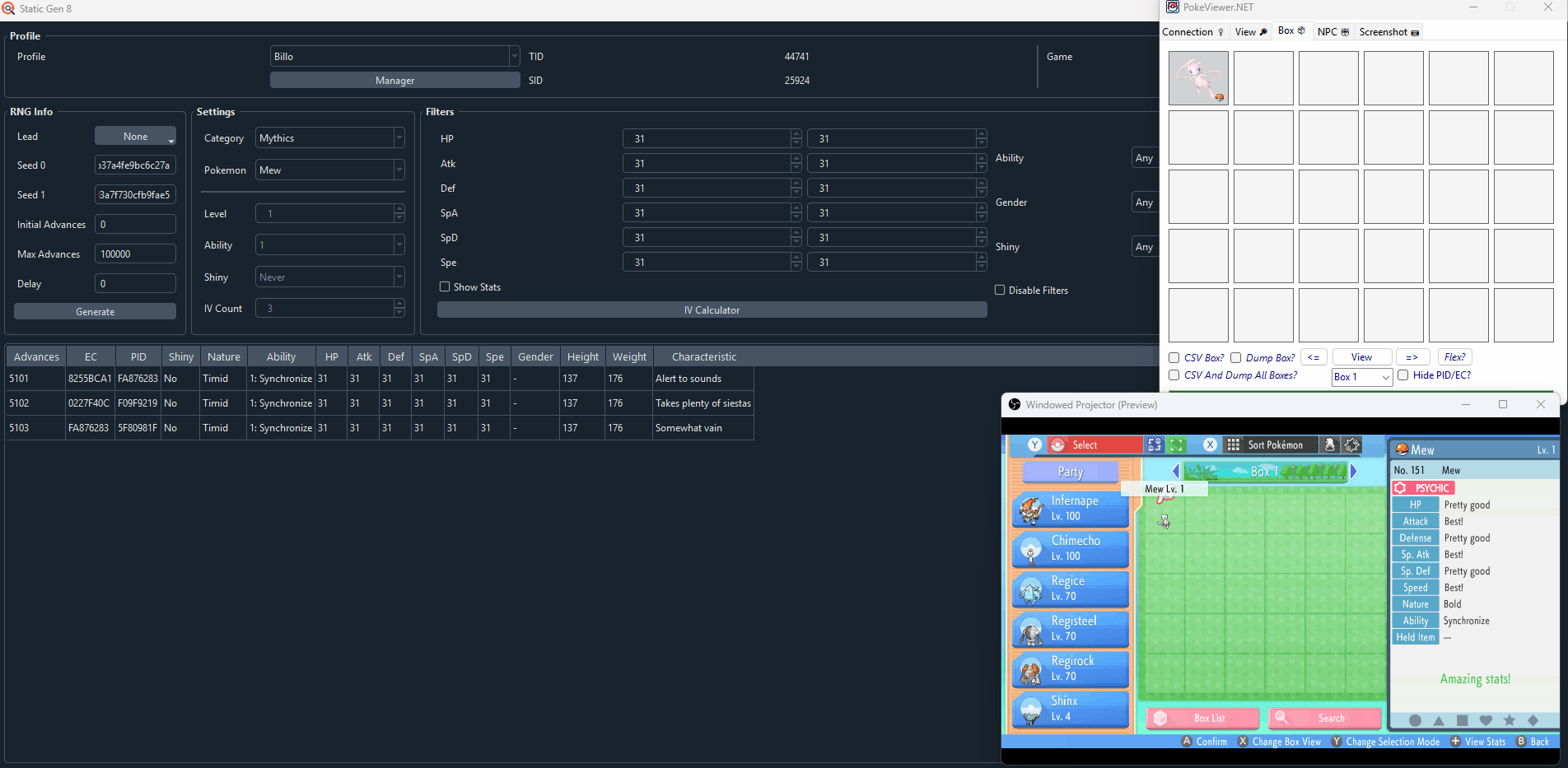Open the Gender filter Any dropdown
Screen dimensions: 1568x768
point(1146,202)
